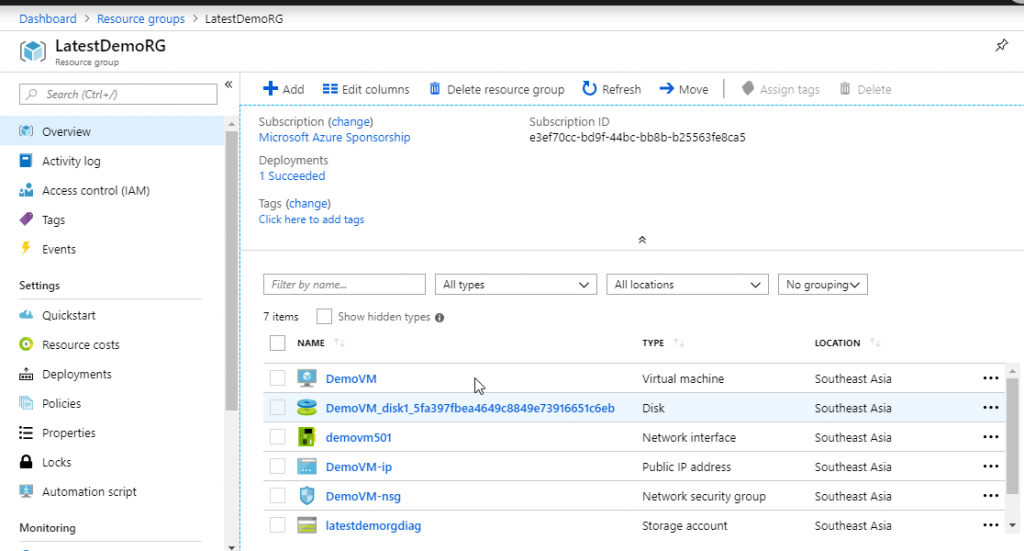This screenshot has width=1024, height=551.
Task: Check the DemoVM-nsg row checkbox
Action: coord(278,496)
